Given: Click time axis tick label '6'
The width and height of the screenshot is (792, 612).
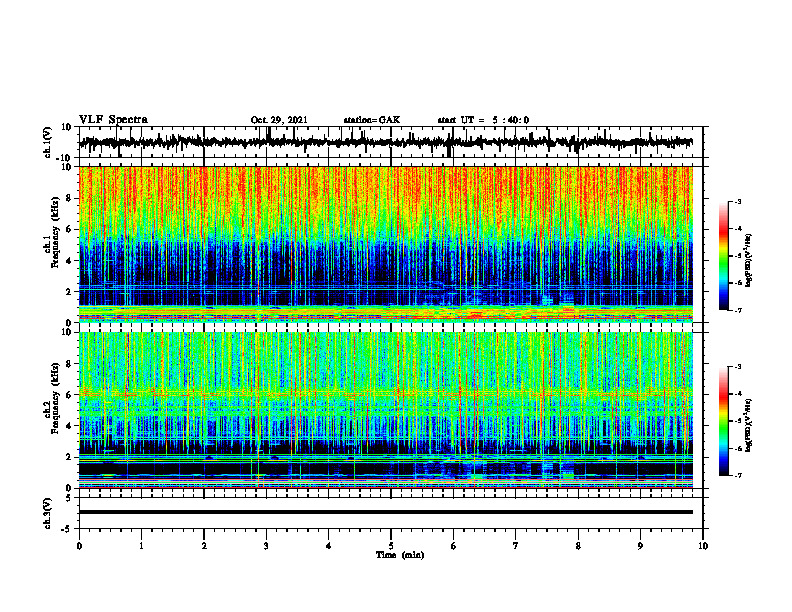Looking at the screenshot, I should point(454,546).
